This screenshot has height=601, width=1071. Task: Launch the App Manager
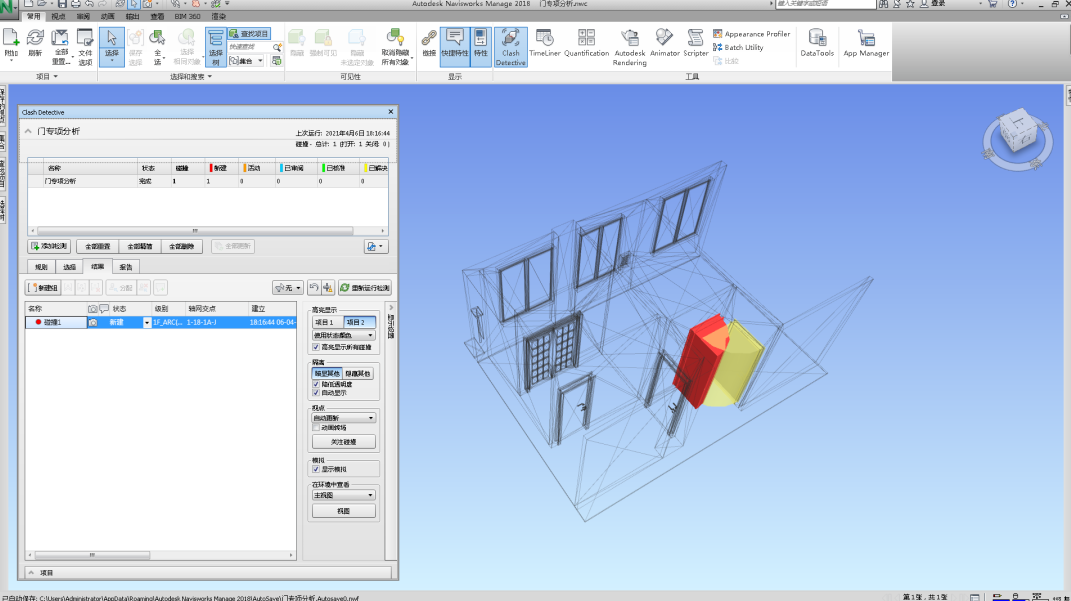[866, 43]
